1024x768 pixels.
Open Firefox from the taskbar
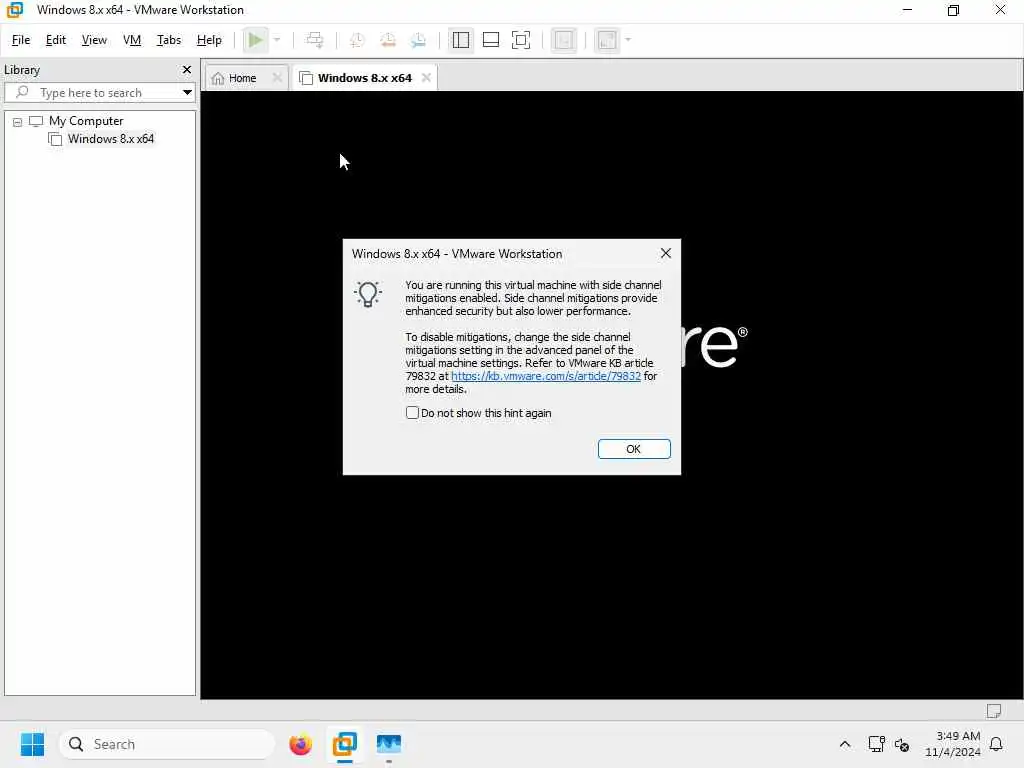pos(300,744)
